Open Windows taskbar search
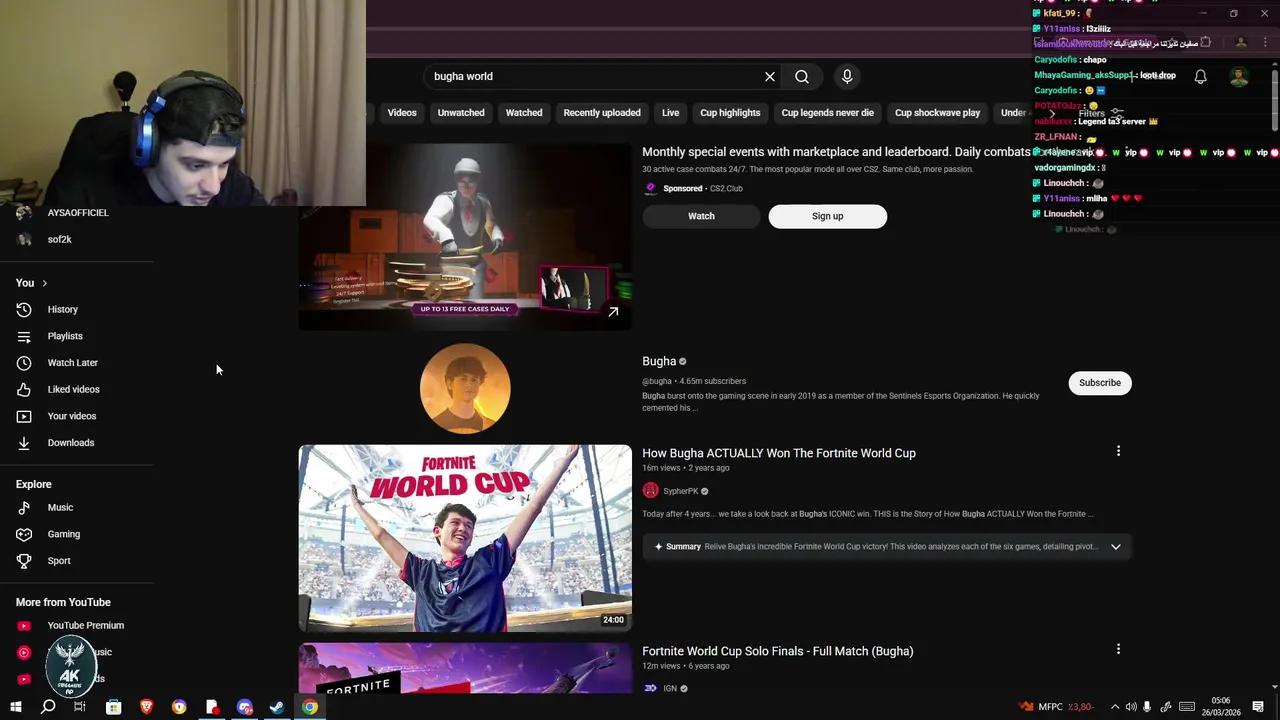This screenshot has width=1280, height=720. click(47, 707)
